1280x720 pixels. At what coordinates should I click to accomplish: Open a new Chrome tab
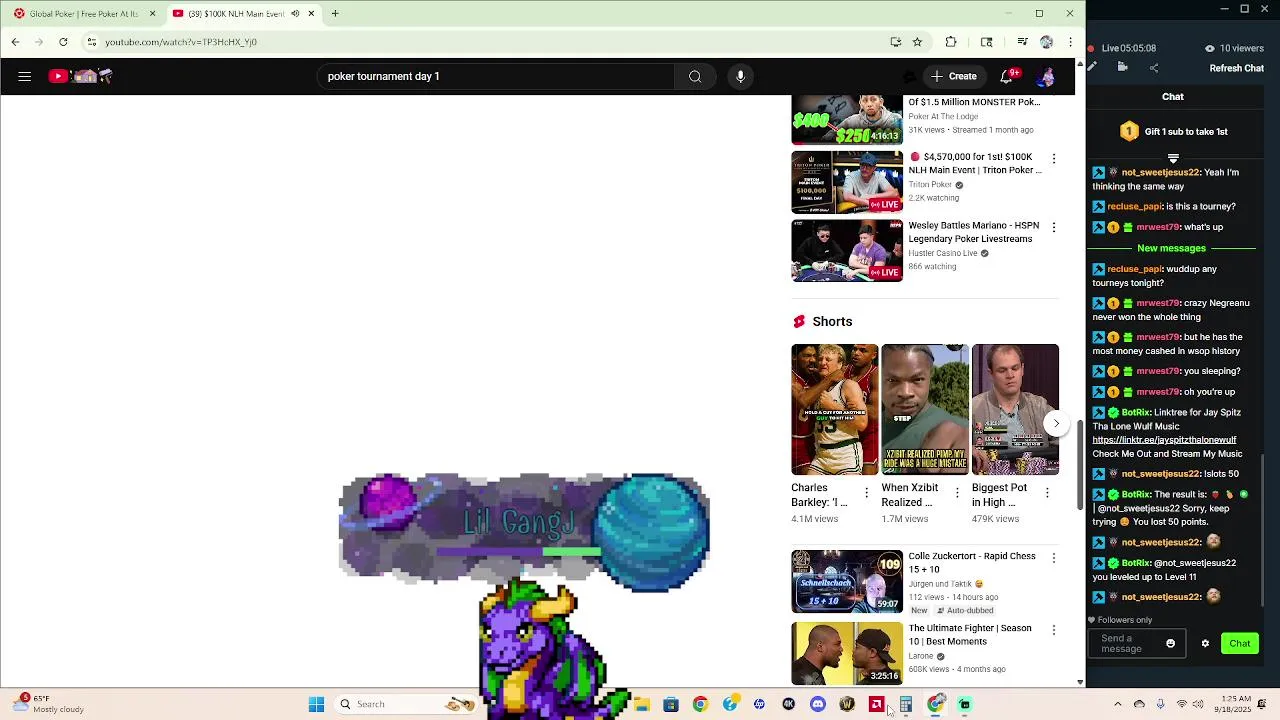click(x=335, y=14)
